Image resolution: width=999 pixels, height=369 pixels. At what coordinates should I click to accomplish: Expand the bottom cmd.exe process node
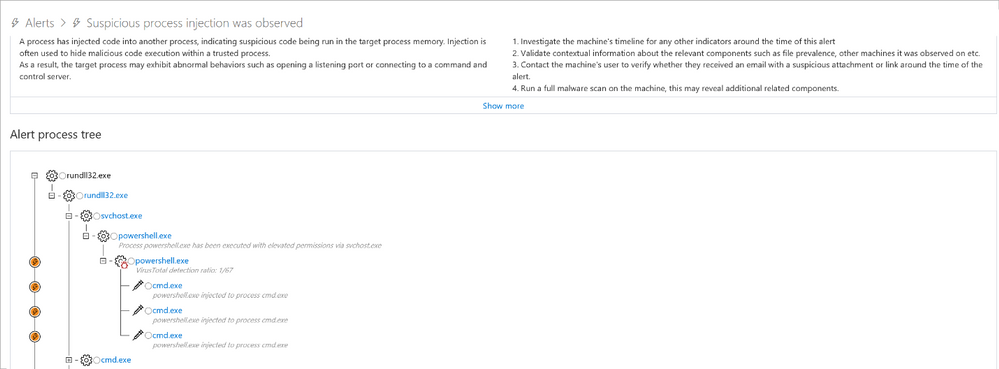coord(69,360)
